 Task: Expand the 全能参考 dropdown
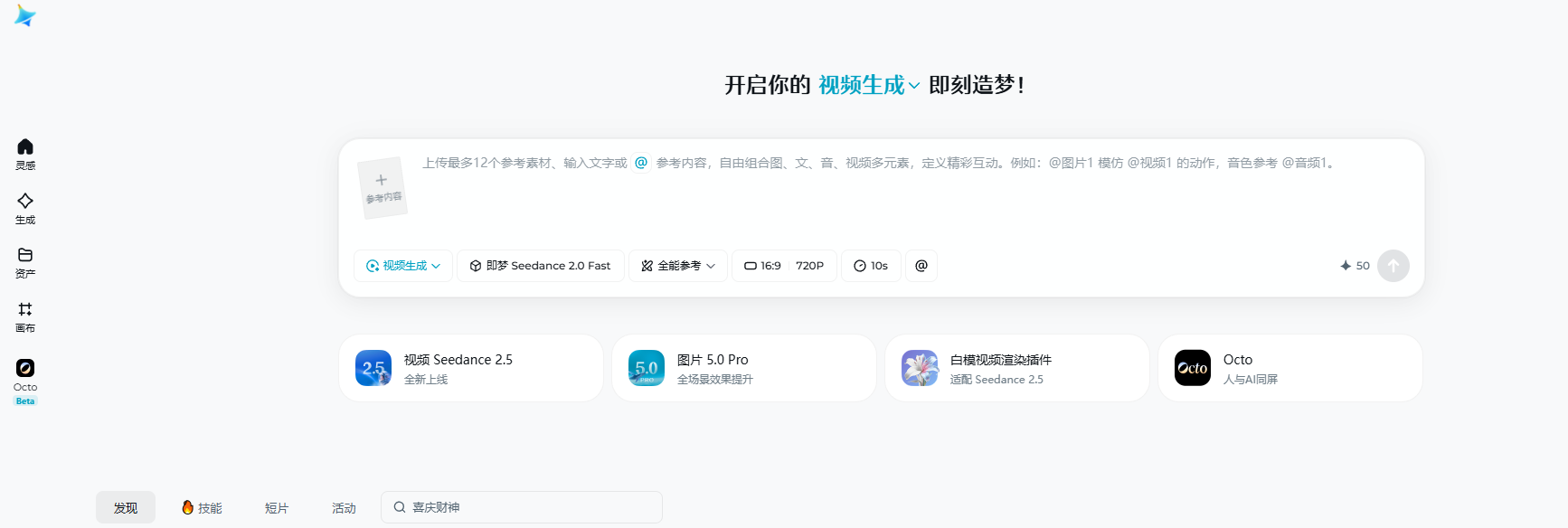(x=678, y=266)
